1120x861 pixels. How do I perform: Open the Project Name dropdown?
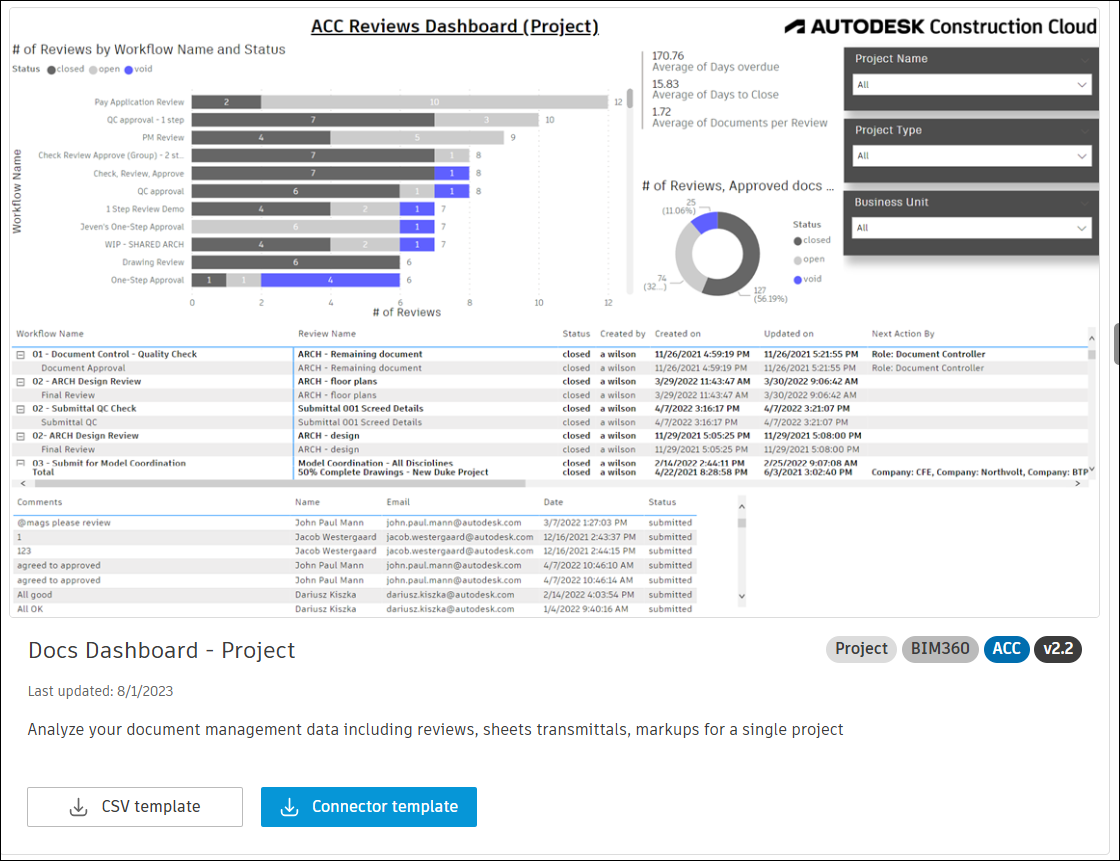click(x=972, y=84)
